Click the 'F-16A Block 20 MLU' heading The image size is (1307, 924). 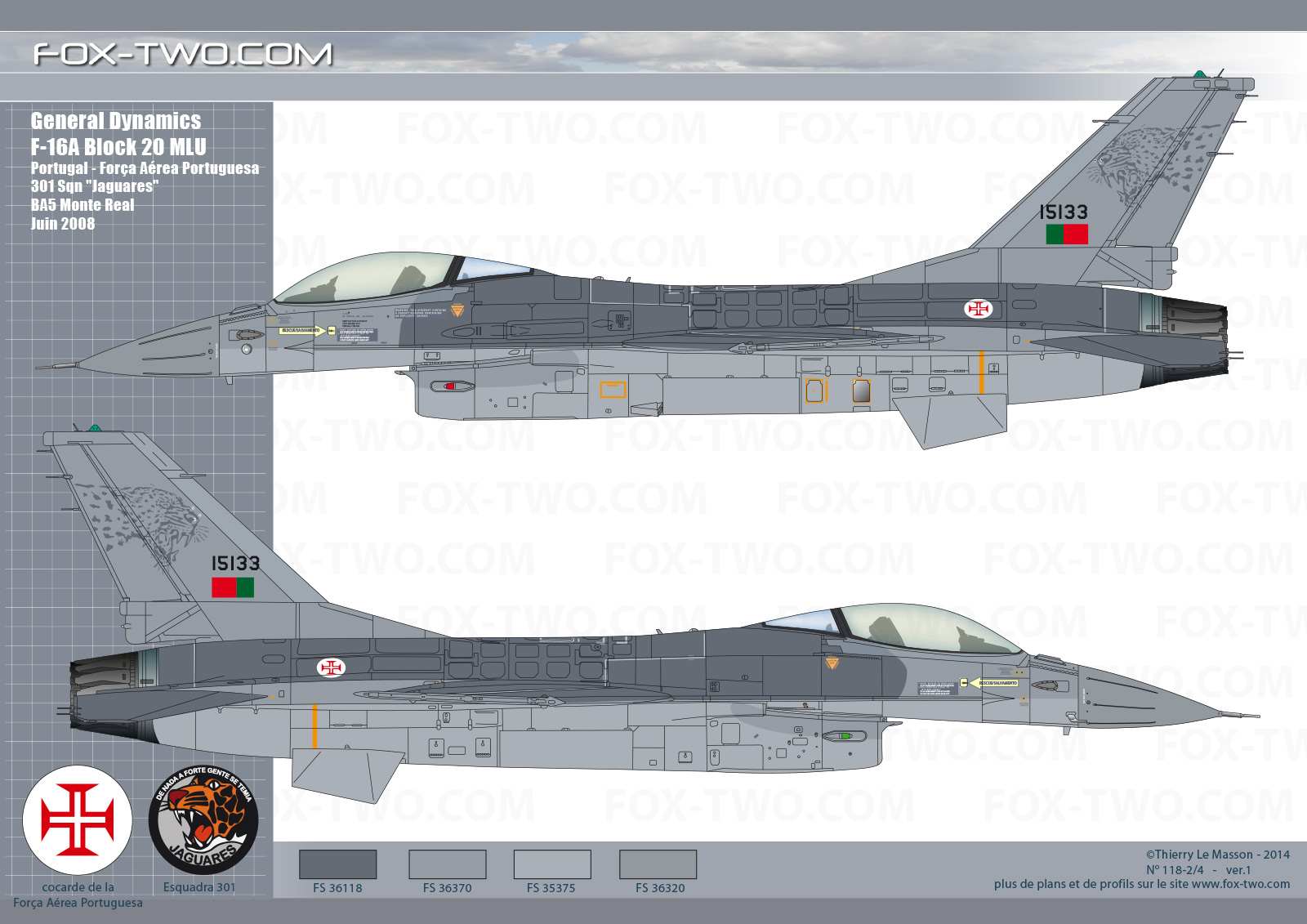pyautogui.click(x=118, y=147)
